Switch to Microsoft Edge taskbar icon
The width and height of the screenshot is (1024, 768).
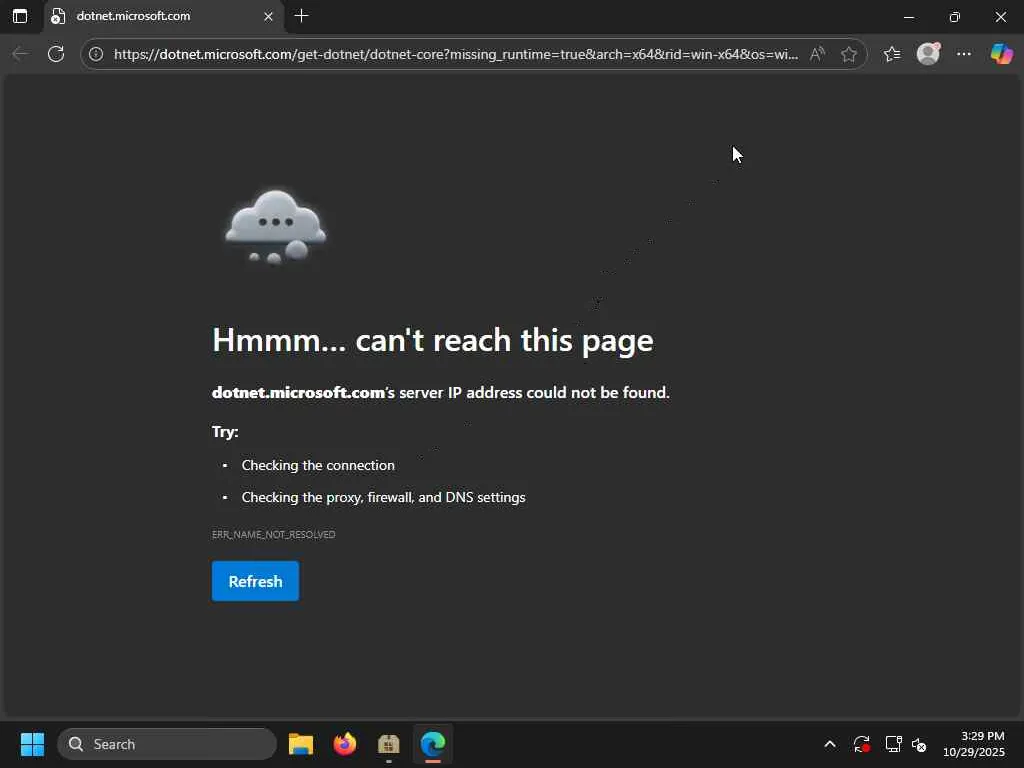[433, 744]
